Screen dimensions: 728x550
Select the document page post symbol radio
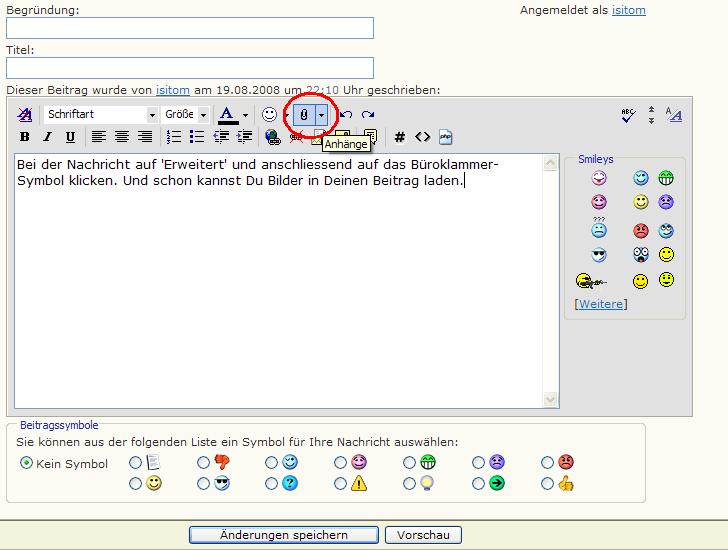point(135,462)
